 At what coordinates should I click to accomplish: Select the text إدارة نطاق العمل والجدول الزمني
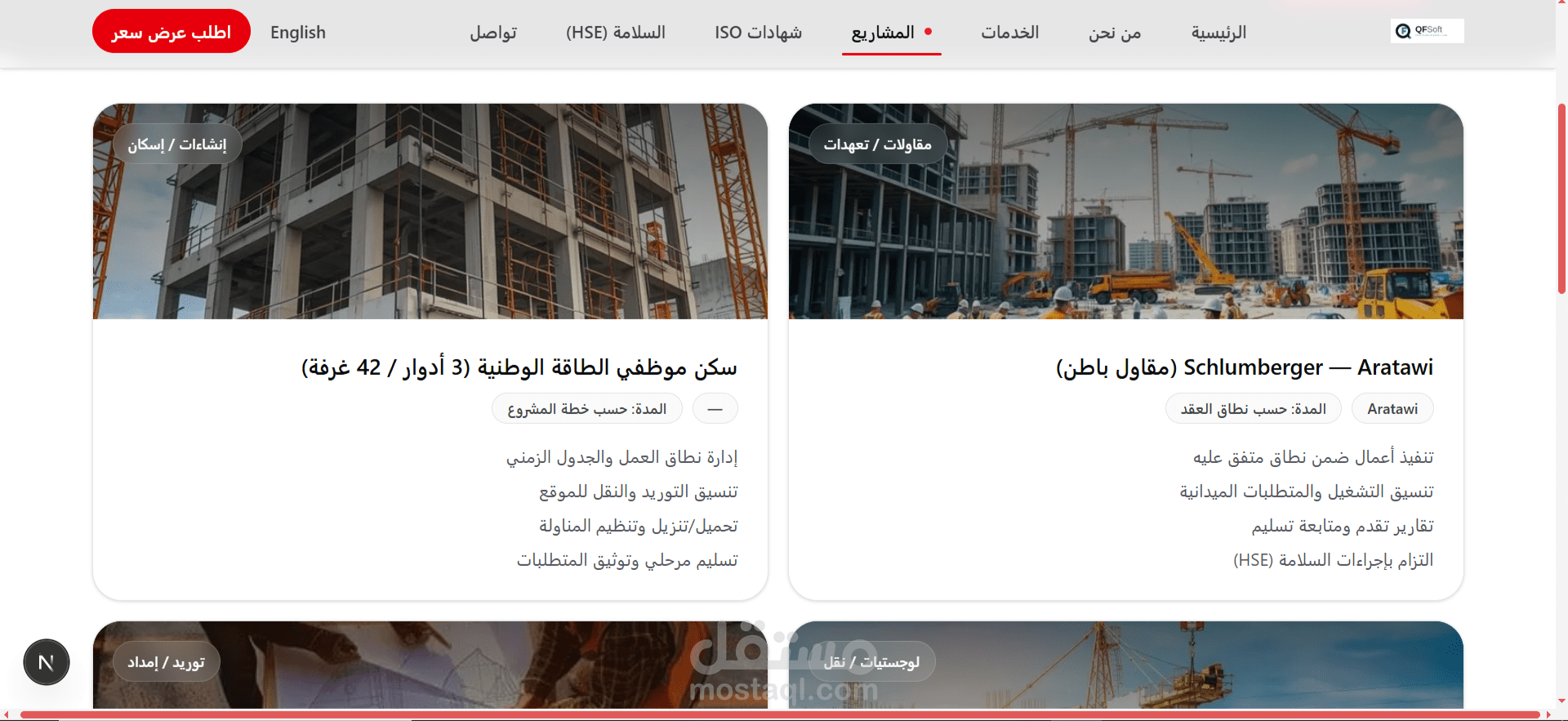pyautogui.click(x=622, y=457)
